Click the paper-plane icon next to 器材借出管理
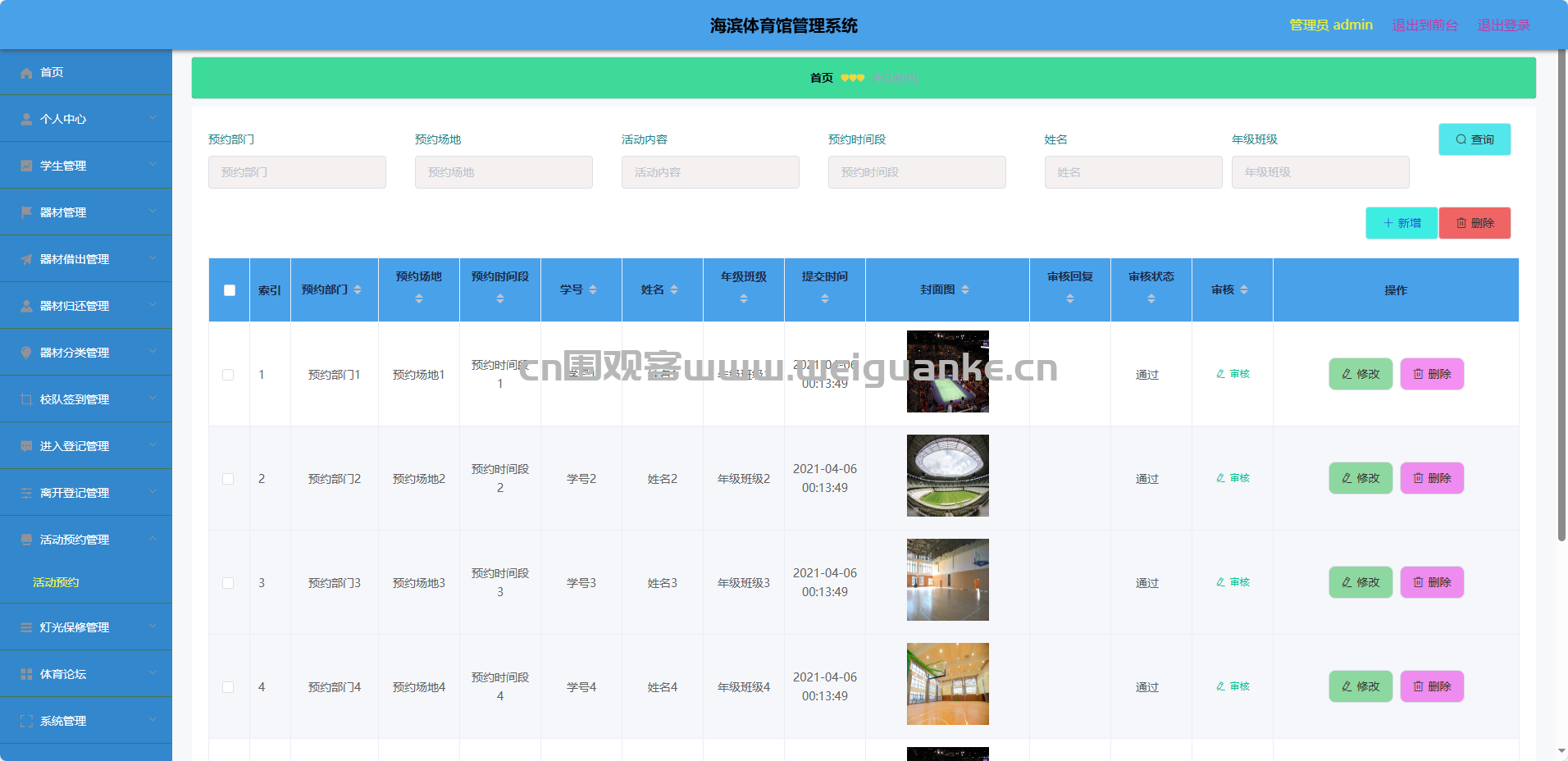Image resolution: width=1568 pixels, height=761 pixels. point(26,260)
